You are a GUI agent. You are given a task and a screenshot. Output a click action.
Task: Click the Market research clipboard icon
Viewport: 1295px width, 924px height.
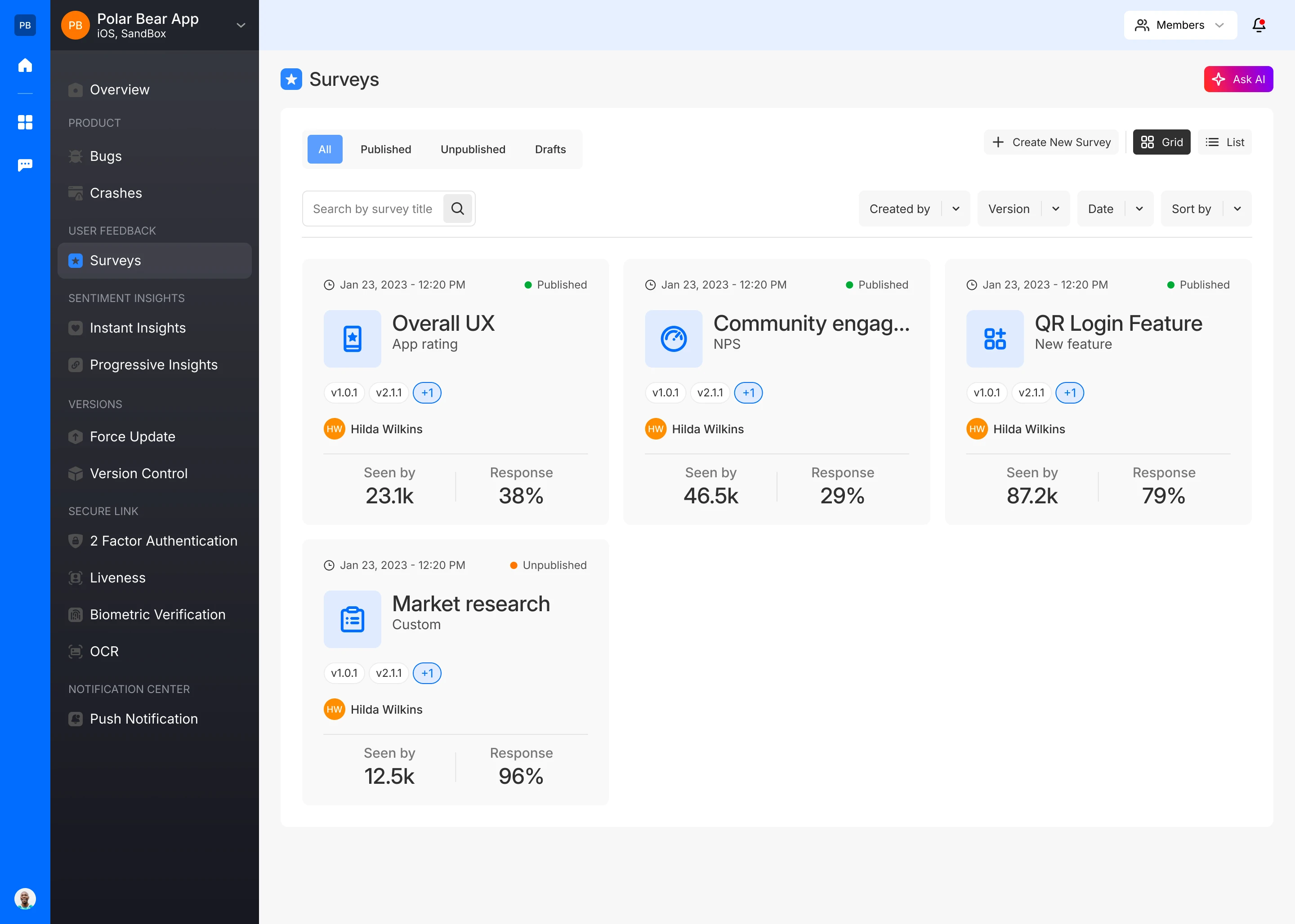[x=353, y=619]
